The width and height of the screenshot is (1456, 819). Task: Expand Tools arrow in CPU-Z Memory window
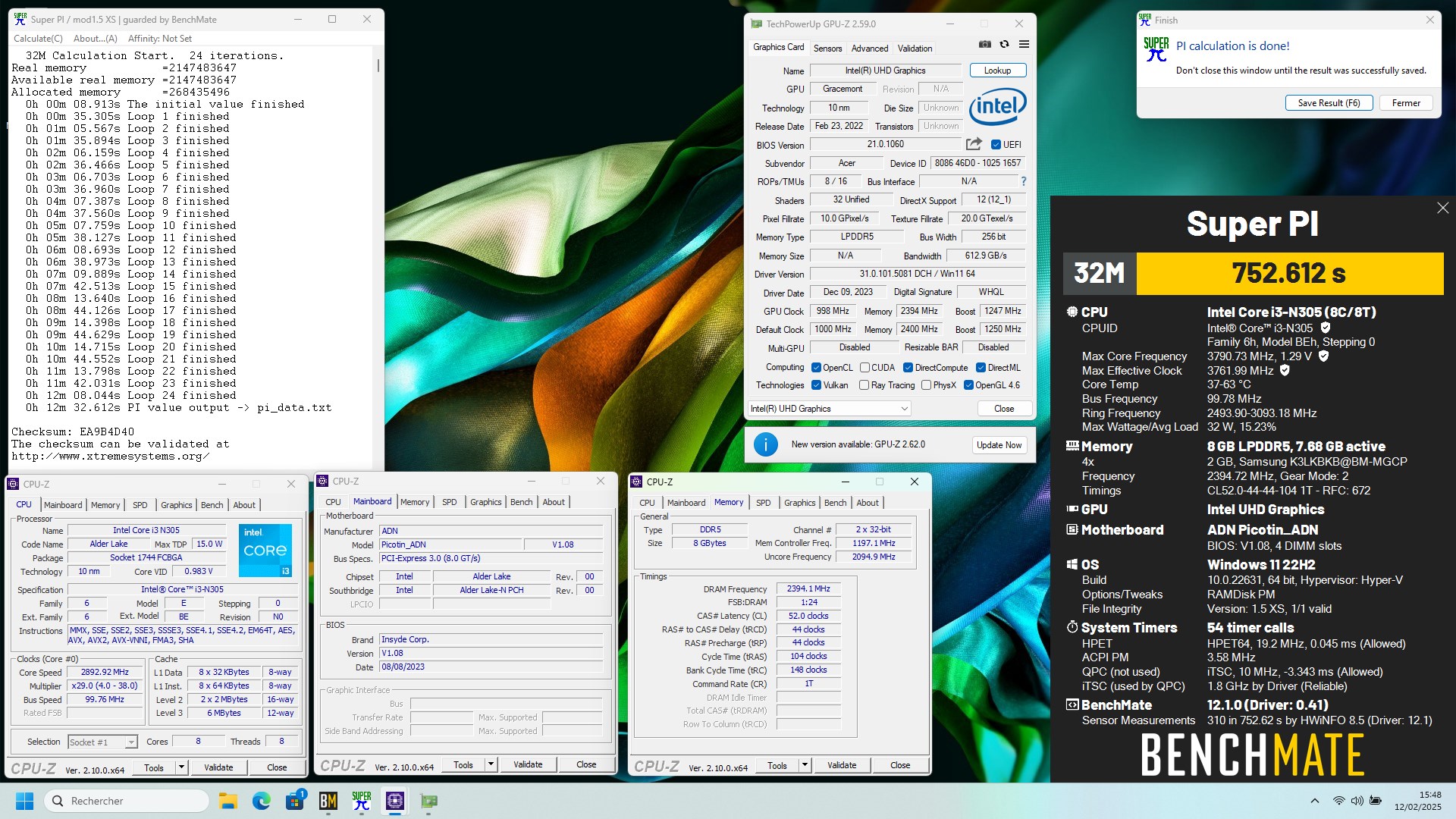point(805,765)
